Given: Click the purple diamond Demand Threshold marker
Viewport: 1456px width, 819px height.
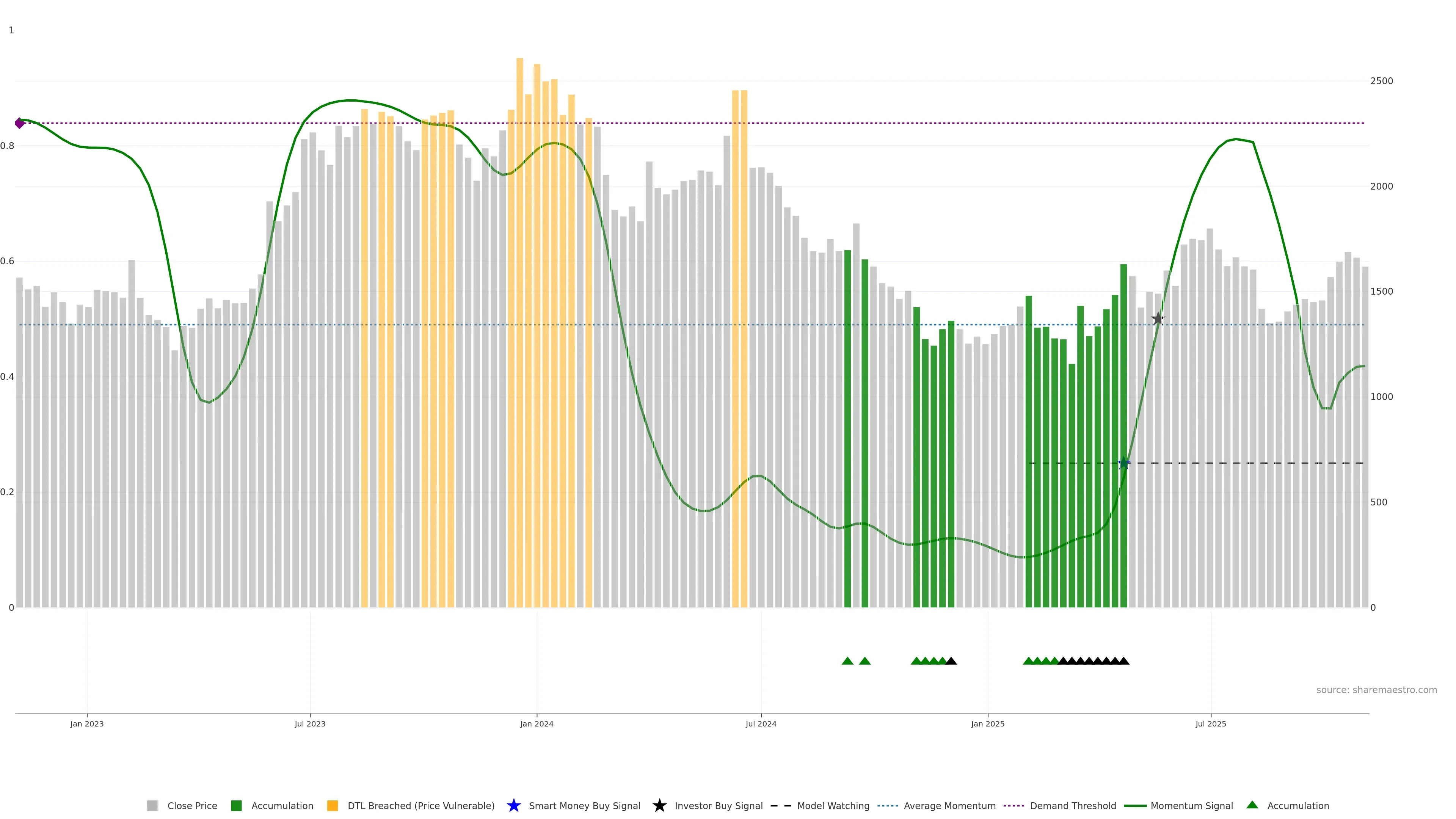Looking at the screenshot, I should coord(20,122).
